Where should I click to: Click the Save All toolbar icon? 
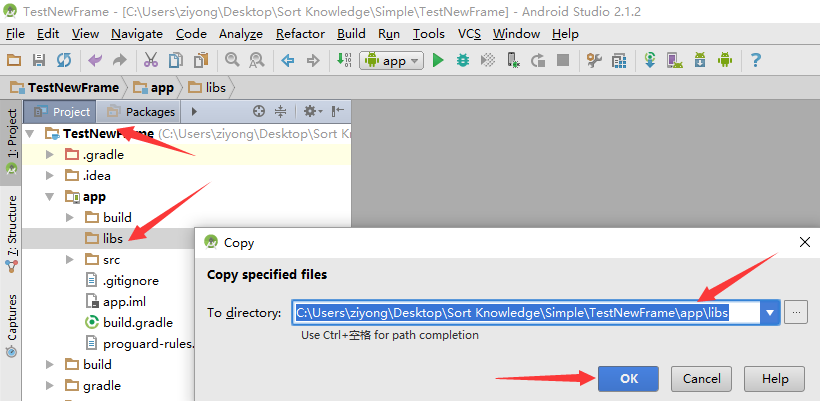coord(39,61)
